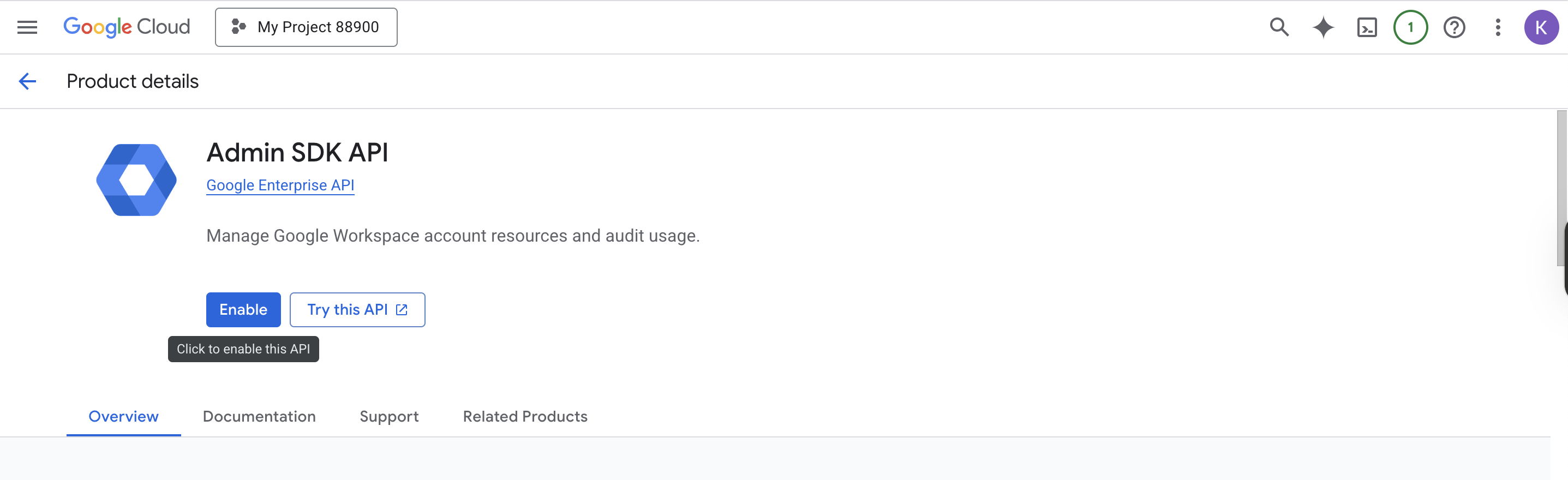Select the Overview tab

pyautogui.click(x=123, y=416)
